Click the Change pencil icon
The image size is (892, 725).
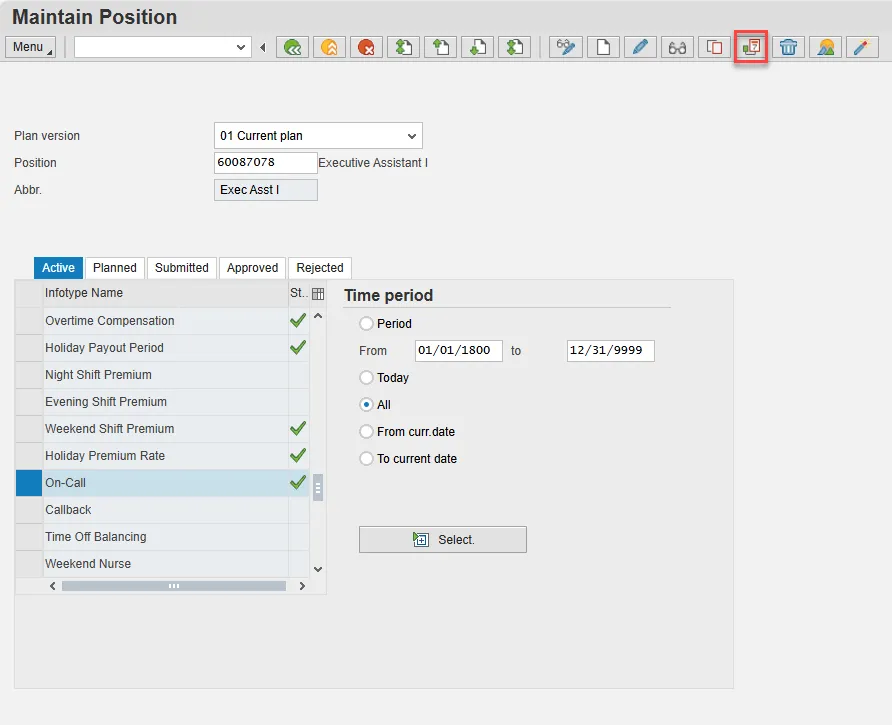pos(640,47)
